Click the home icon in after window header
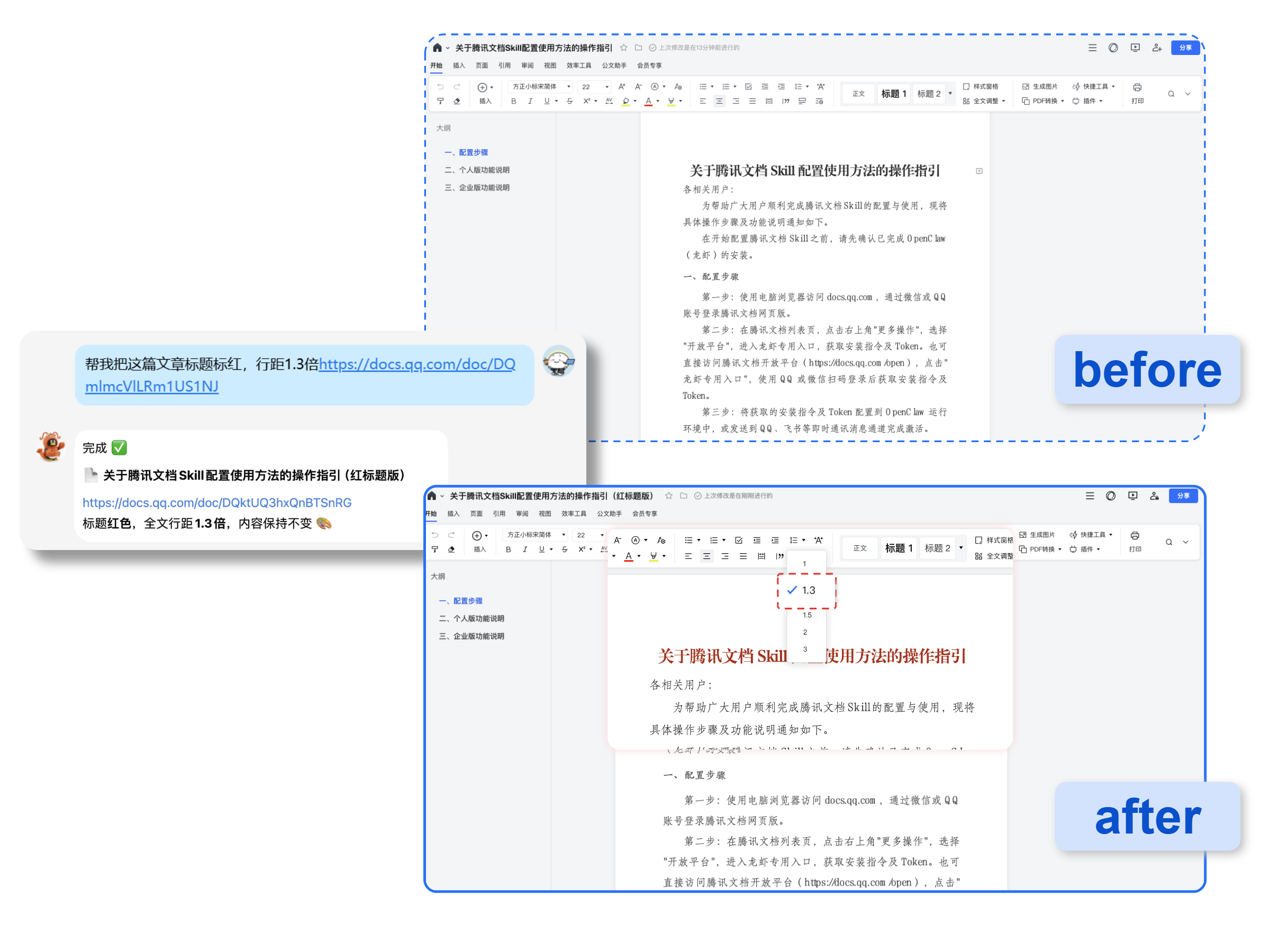This screenshot has height=952, width=1270. (432, 496)
